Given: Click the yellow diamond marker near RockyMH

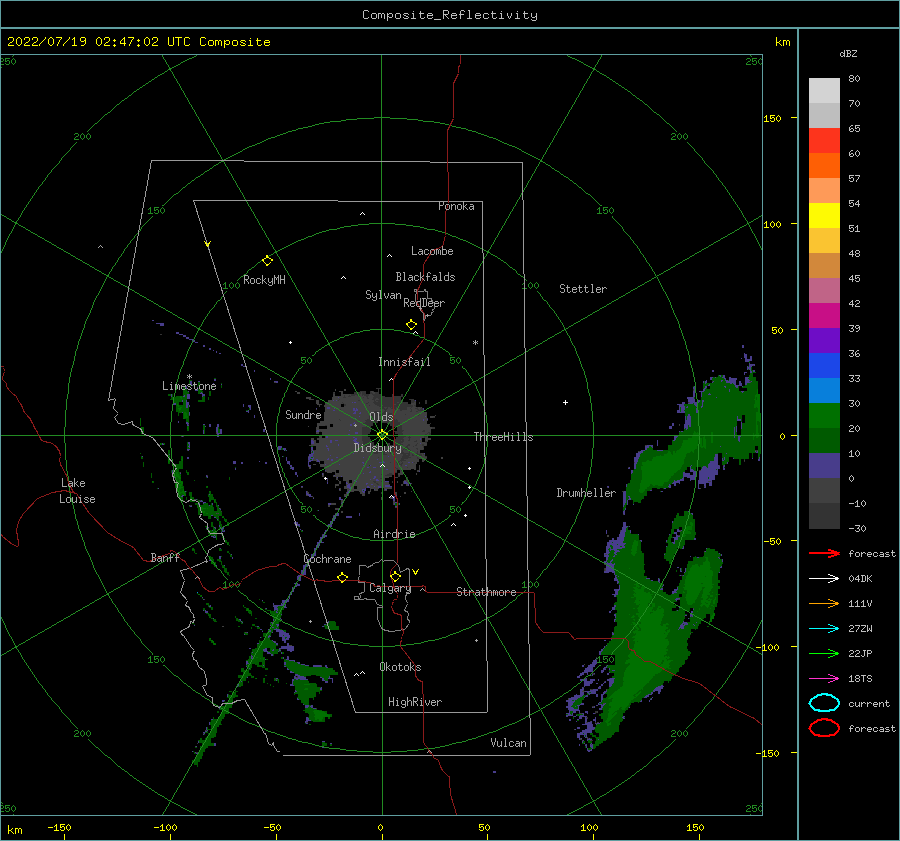Looking at the screenshot, I should 267,261.
